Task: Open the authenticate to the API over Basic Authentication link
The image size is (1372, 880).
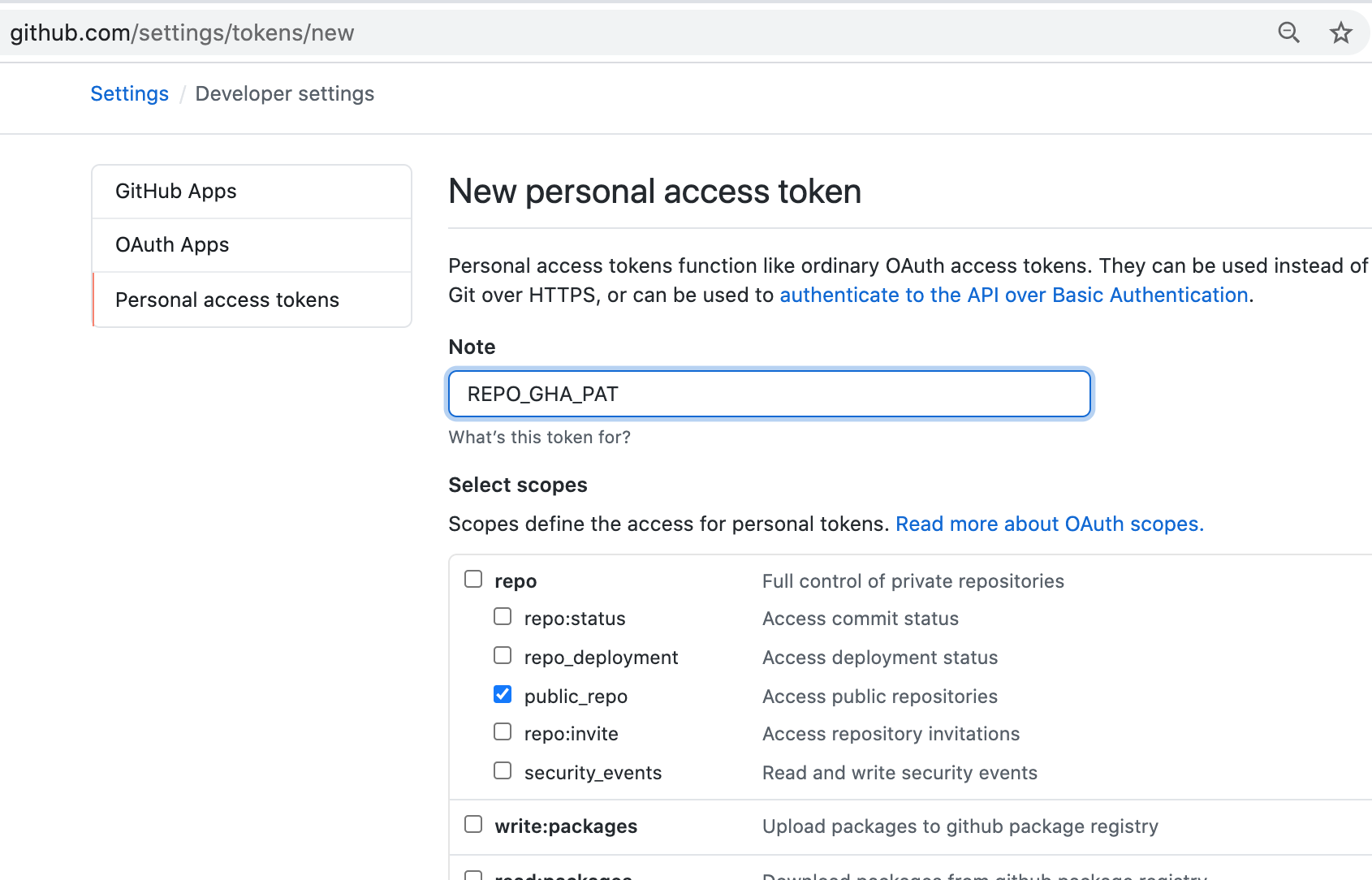Action: [x=1014, y=295]
